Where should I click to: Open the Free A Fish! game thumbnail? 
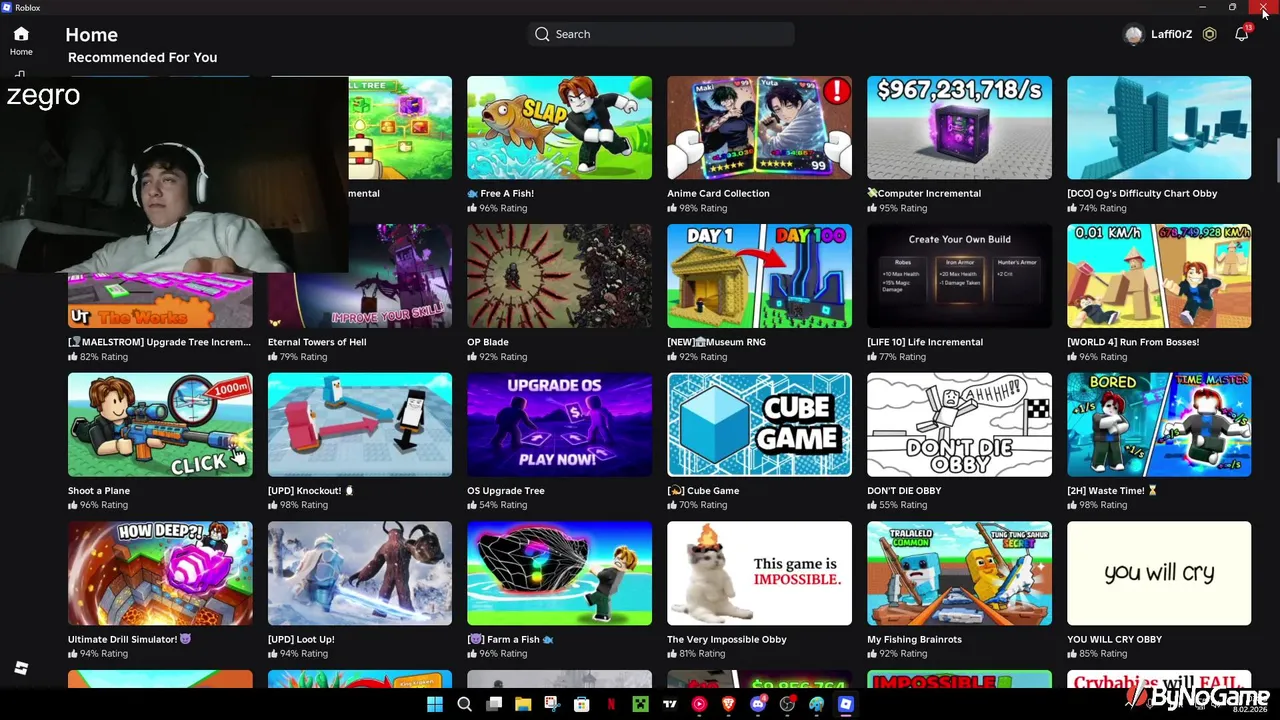click(559, 128)
